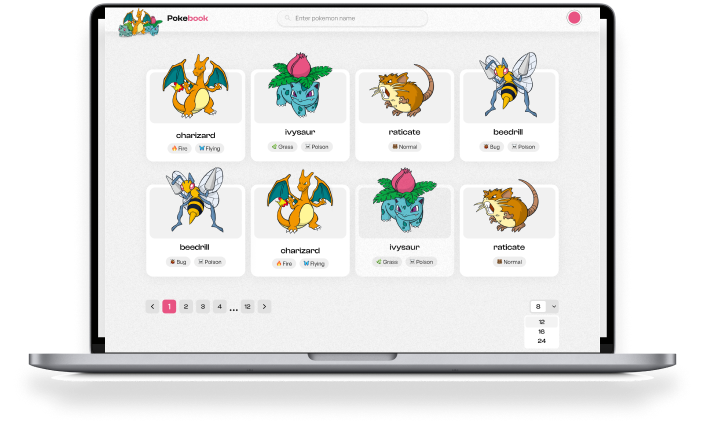Click the 'ivysaur' name in the bottom row

pyautogui.click(x=404, y=247)
